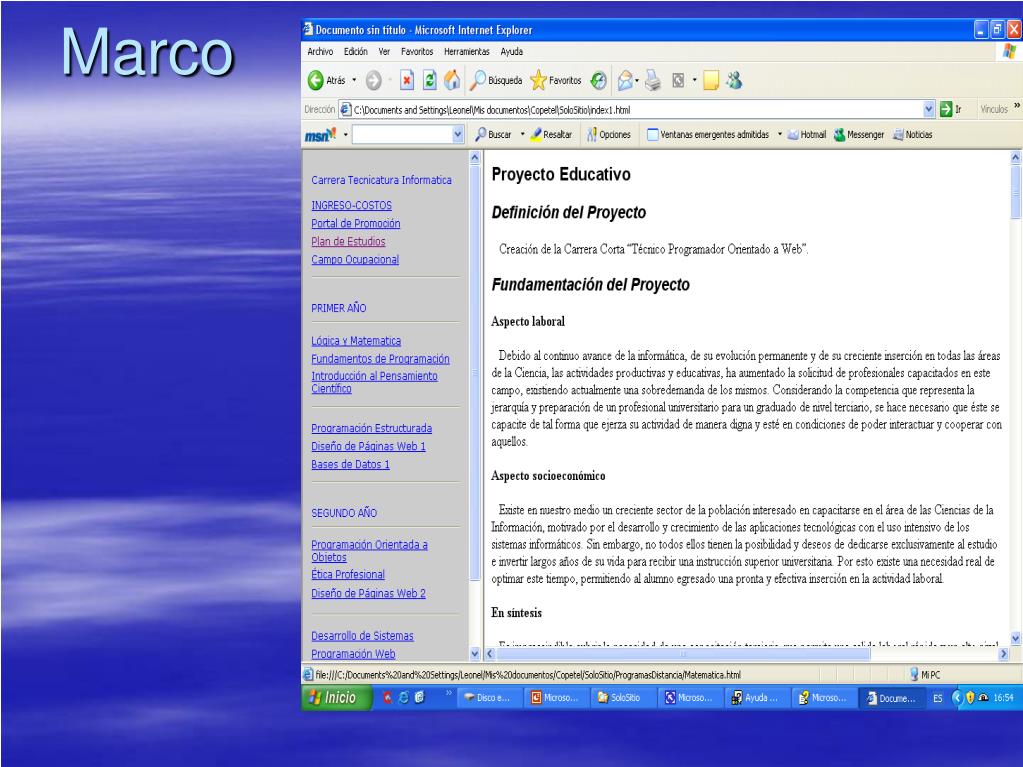Screen dimensions: 1023x767
Task: Go to the home page icon
Action: pyautogui.click(x=451, y=80)
